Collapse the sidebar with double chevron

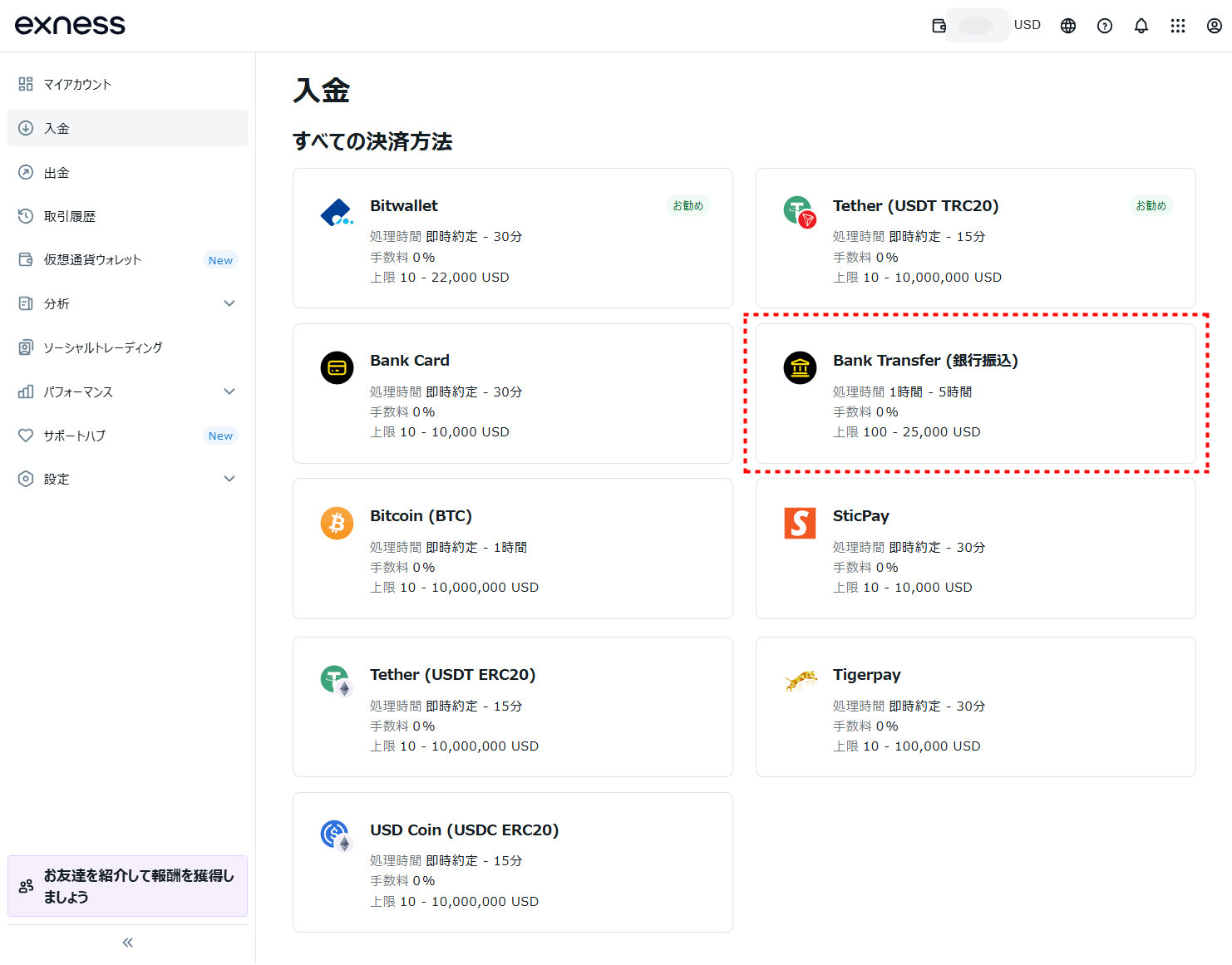coord(128,943)
